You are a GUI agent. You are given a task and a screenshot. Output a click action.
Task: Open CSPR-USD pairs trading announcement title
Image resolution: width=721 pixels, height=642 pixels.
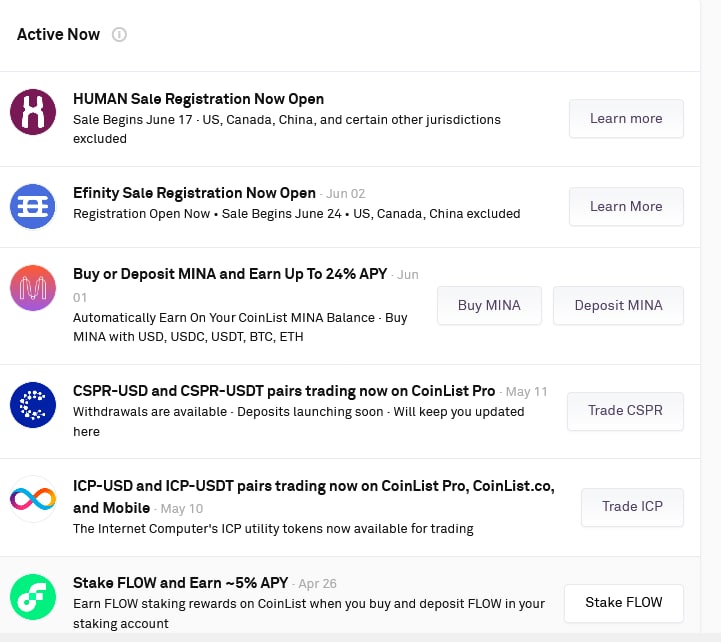point(284,391)
